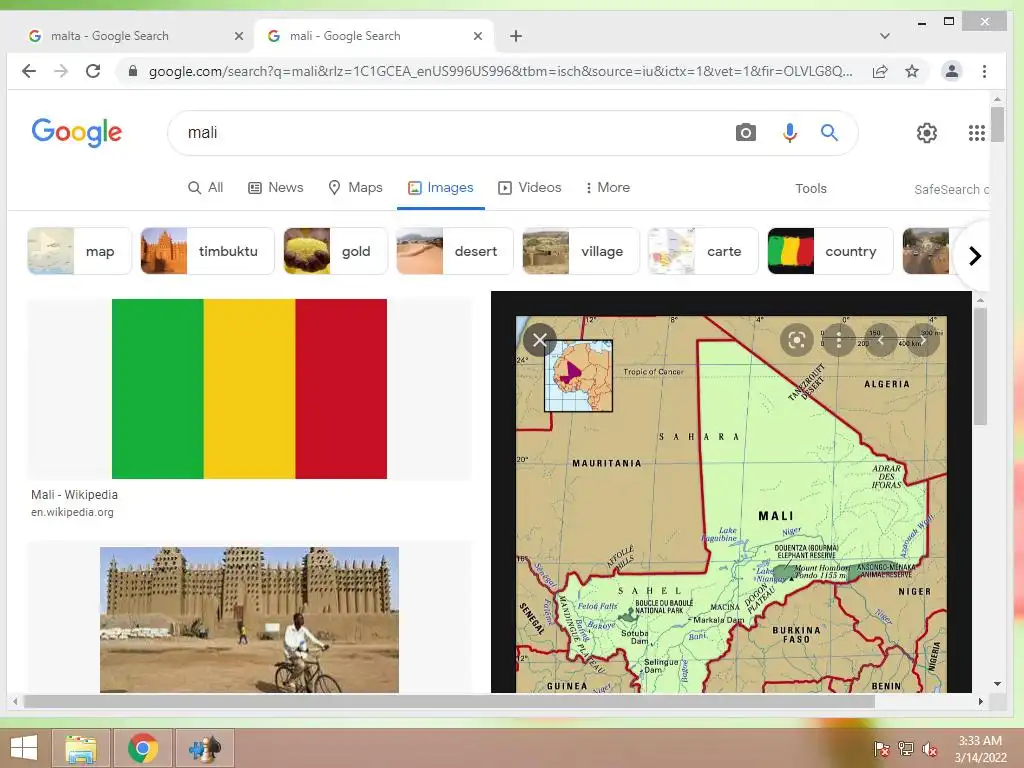This screenshot has width=1024, height=768.
Task: Open the Chrome profile avatar
Action: tap(952, 71)
